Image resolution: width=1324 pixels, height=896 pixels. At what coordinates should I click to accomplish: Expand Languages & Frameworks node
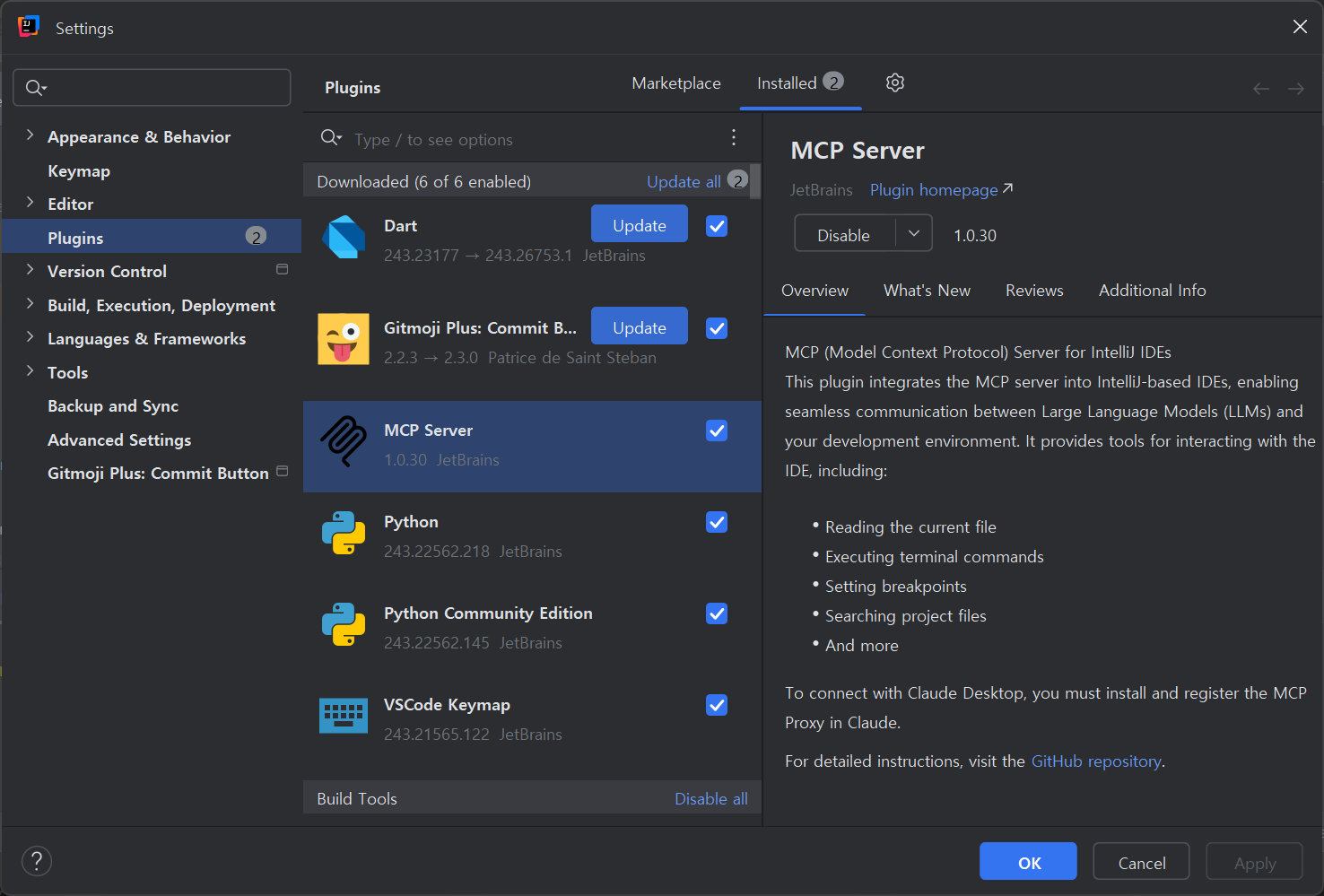click(30, 337)
